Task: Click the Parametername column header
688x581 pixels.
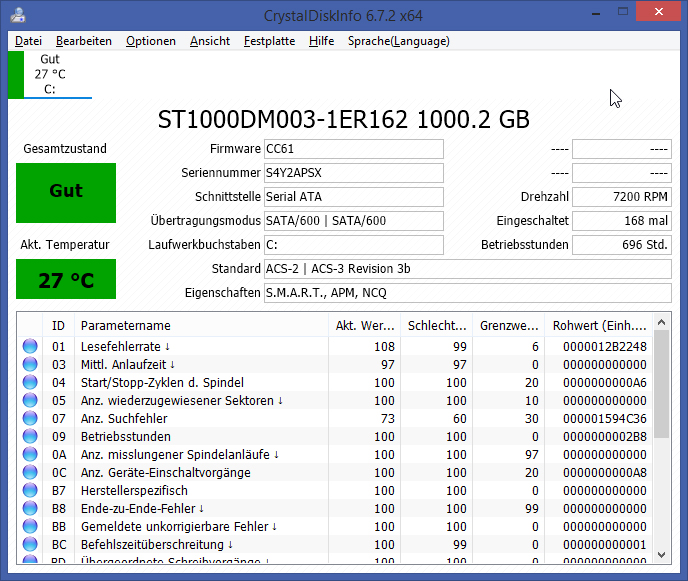Action: [x=126, y=325]
